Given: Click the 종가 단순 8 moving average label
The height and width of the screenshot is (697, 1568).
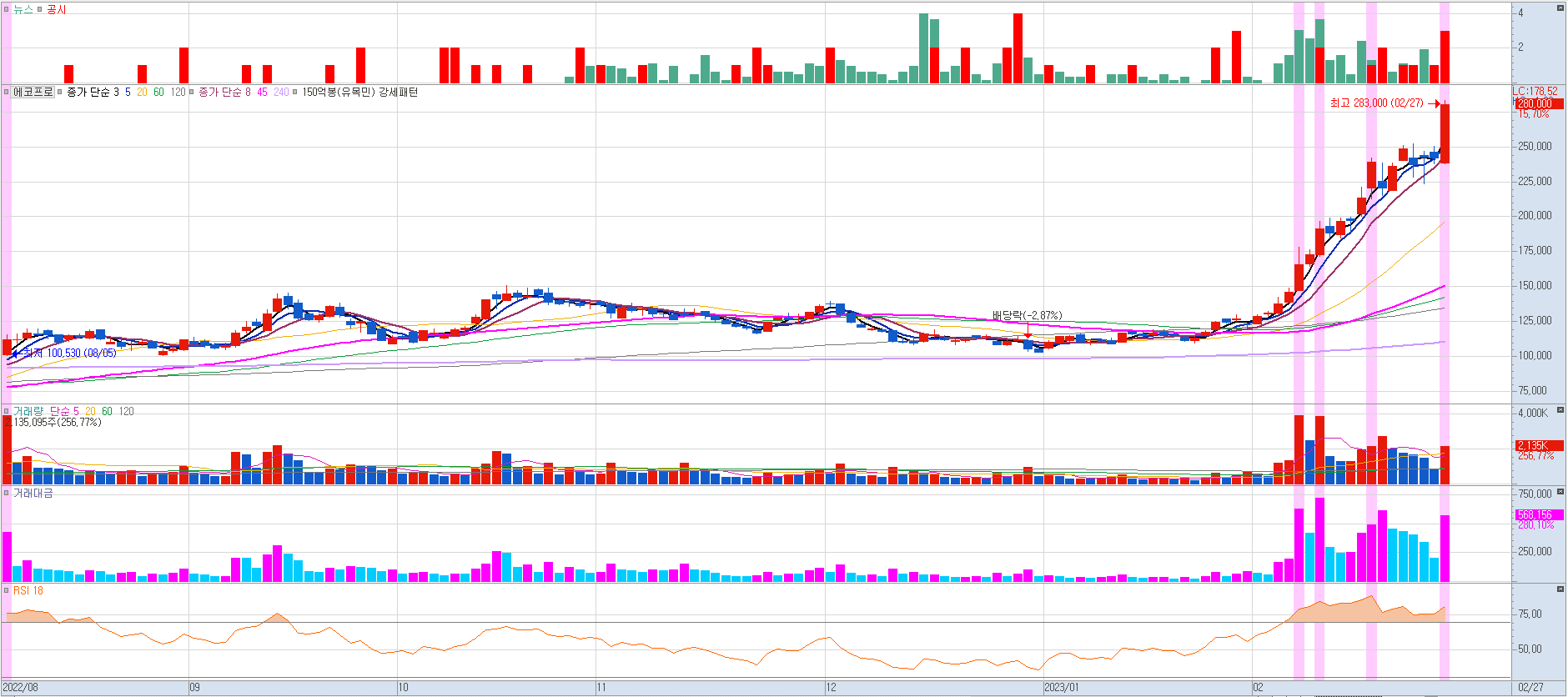Looking at the screenshot, I should coord(224,92).
